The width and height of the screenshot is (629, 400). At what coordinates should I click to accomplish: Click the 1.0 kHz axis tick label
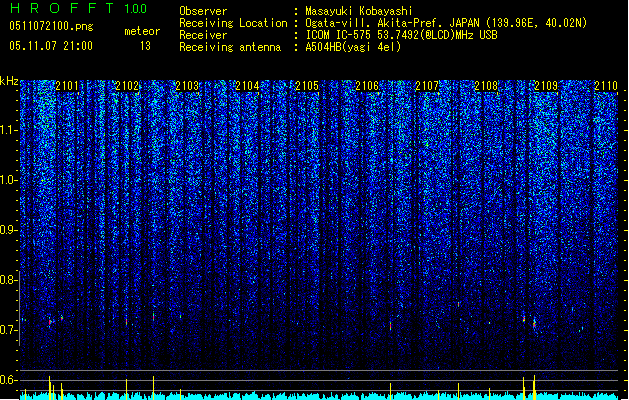8,180
